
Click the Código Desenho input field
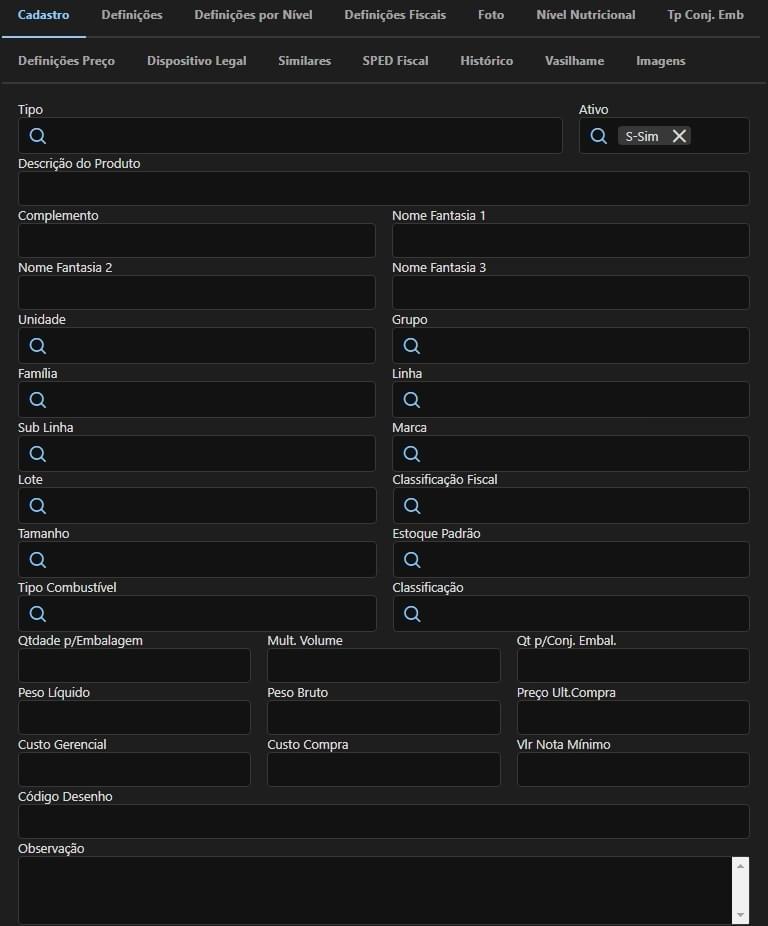383,821
